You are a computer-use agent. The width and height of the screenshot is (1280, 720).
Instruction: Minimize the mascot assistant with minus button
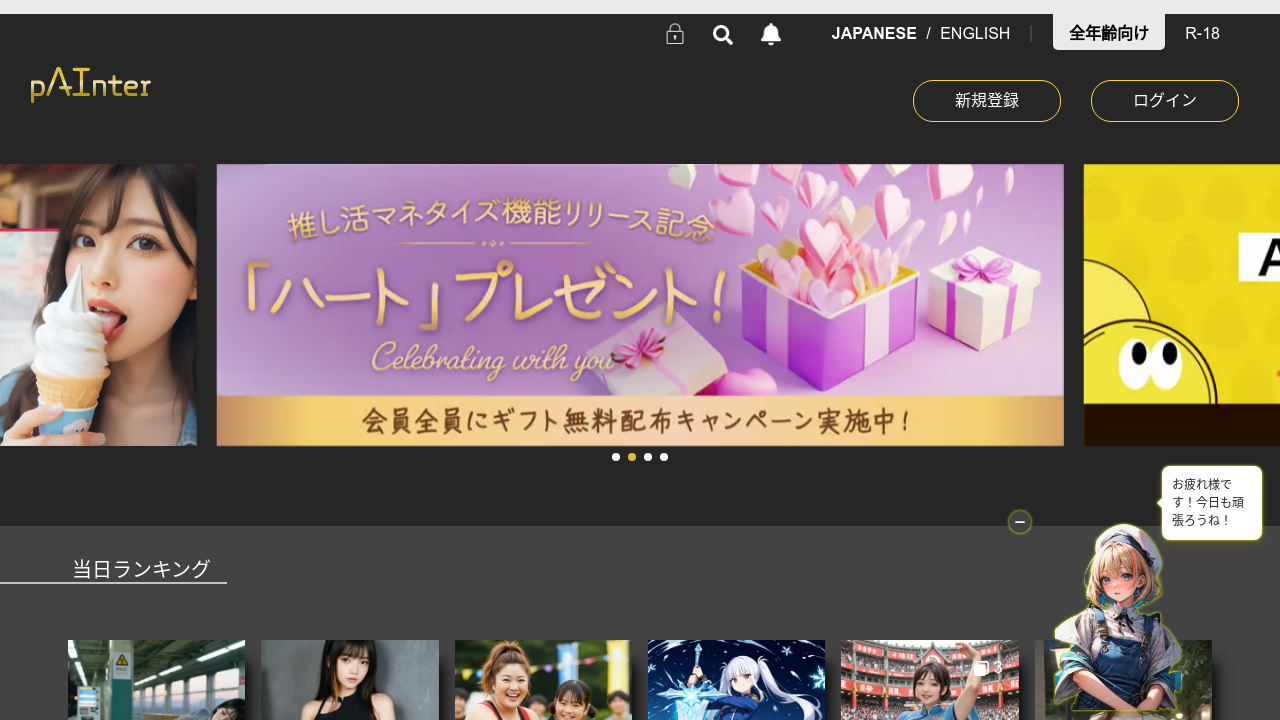pos(1020,522)
